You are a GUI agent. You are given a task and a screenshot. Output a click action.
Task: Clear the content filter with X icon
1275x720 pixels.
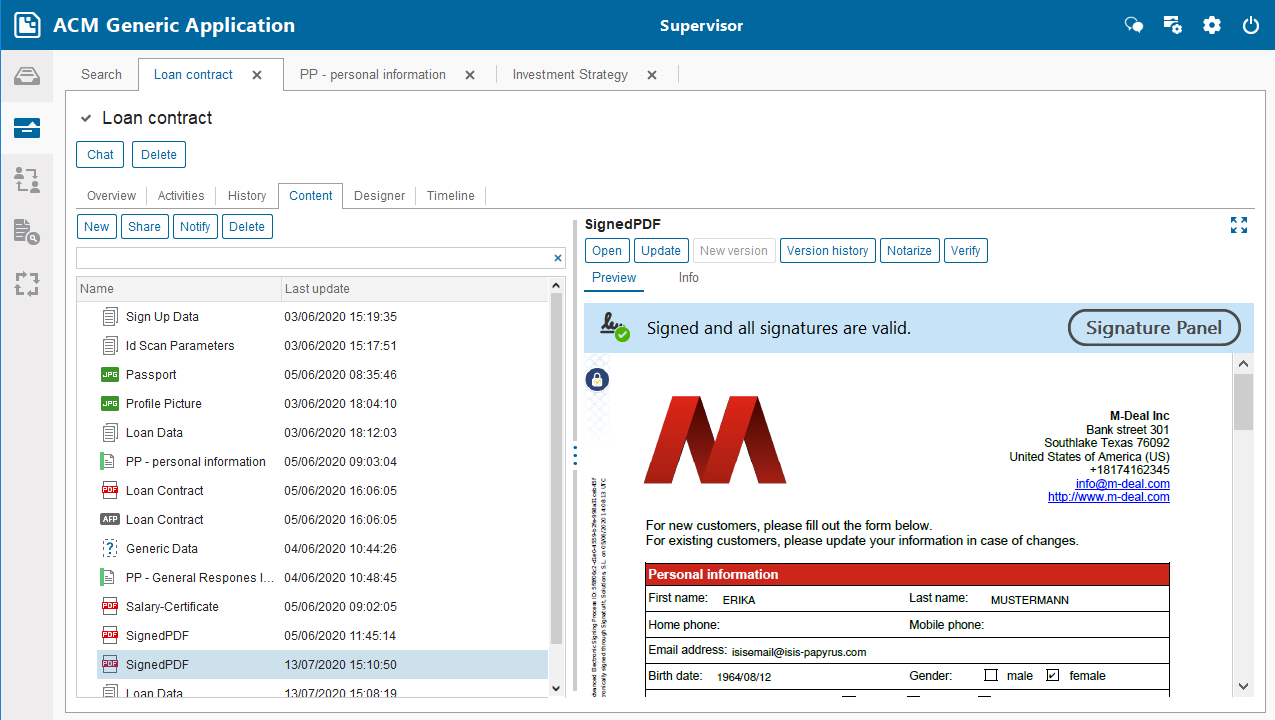tap(558, 258)
